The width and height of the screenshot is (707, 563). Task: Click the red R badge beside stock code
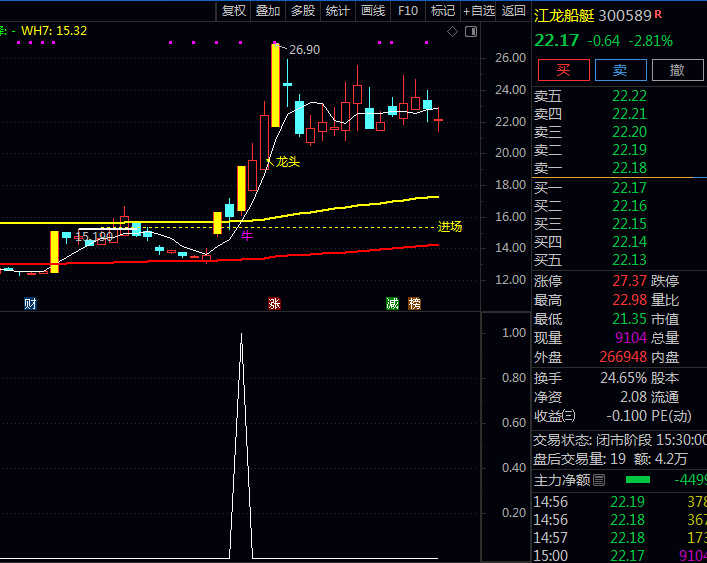[658, 14]
